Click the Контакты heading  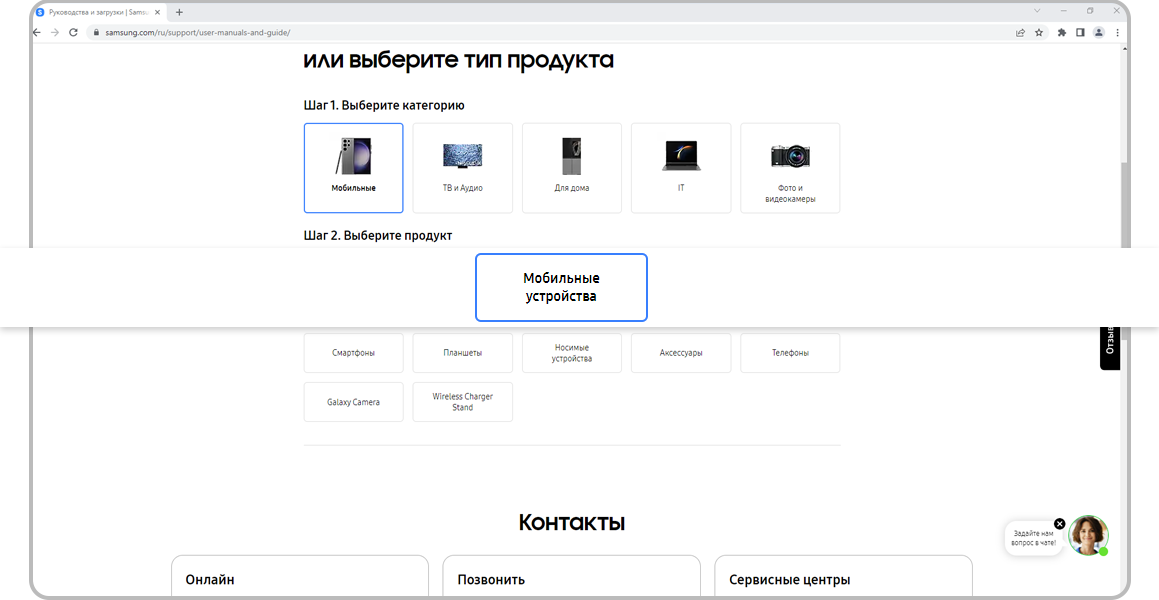tap(571, 522)
